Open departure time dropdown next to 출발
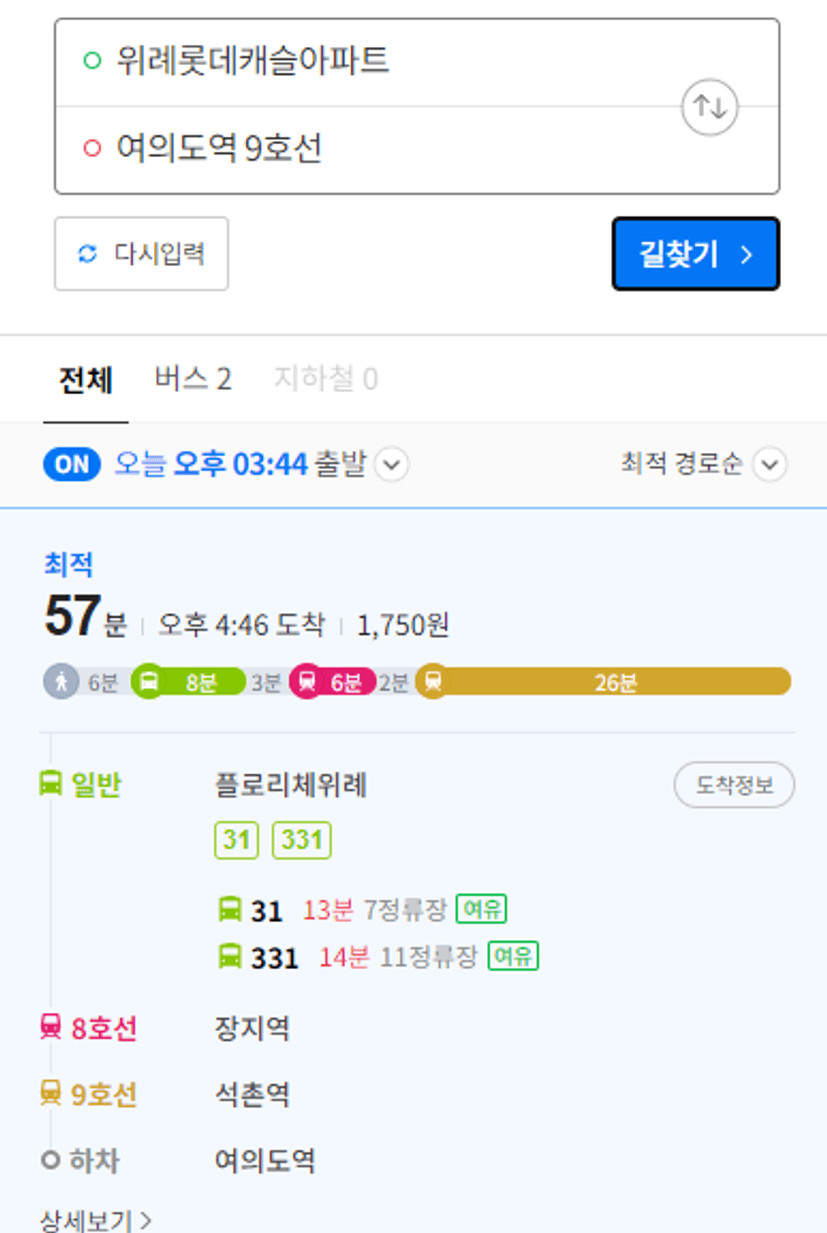The image size is (827, 1233). pos(392,465)
